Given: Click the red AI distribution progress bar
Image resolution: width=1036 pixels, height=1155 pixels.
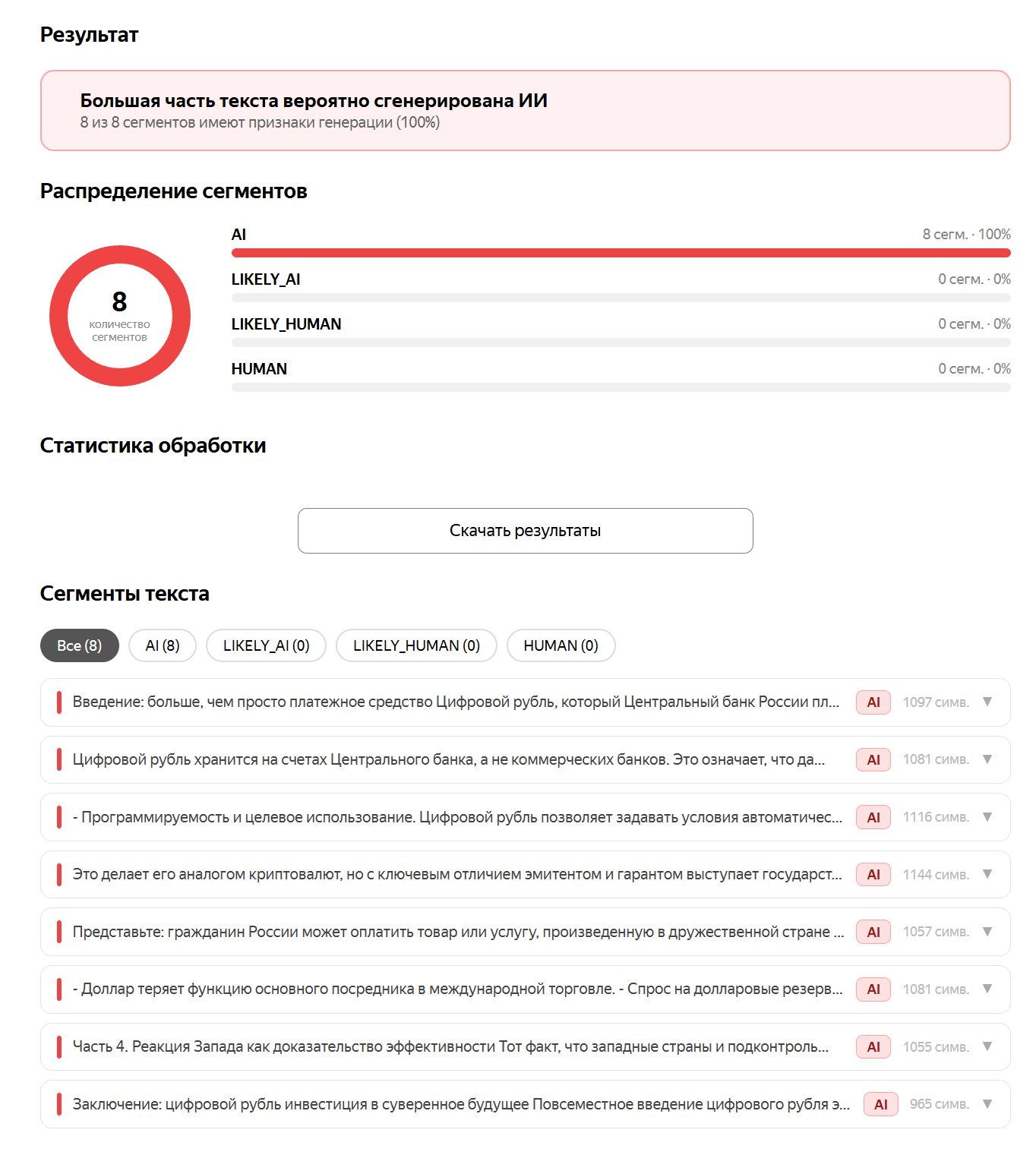Looking at the screenshot, I should click(x=621, y=253).
